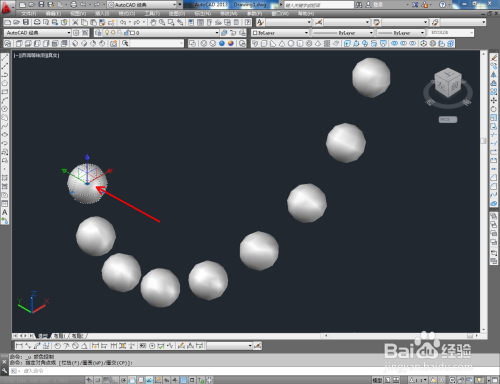Viewport: 500px width, 384px height.
Task: Click the Help question mark icon on the standard toolbar
Action: (248, 22)
